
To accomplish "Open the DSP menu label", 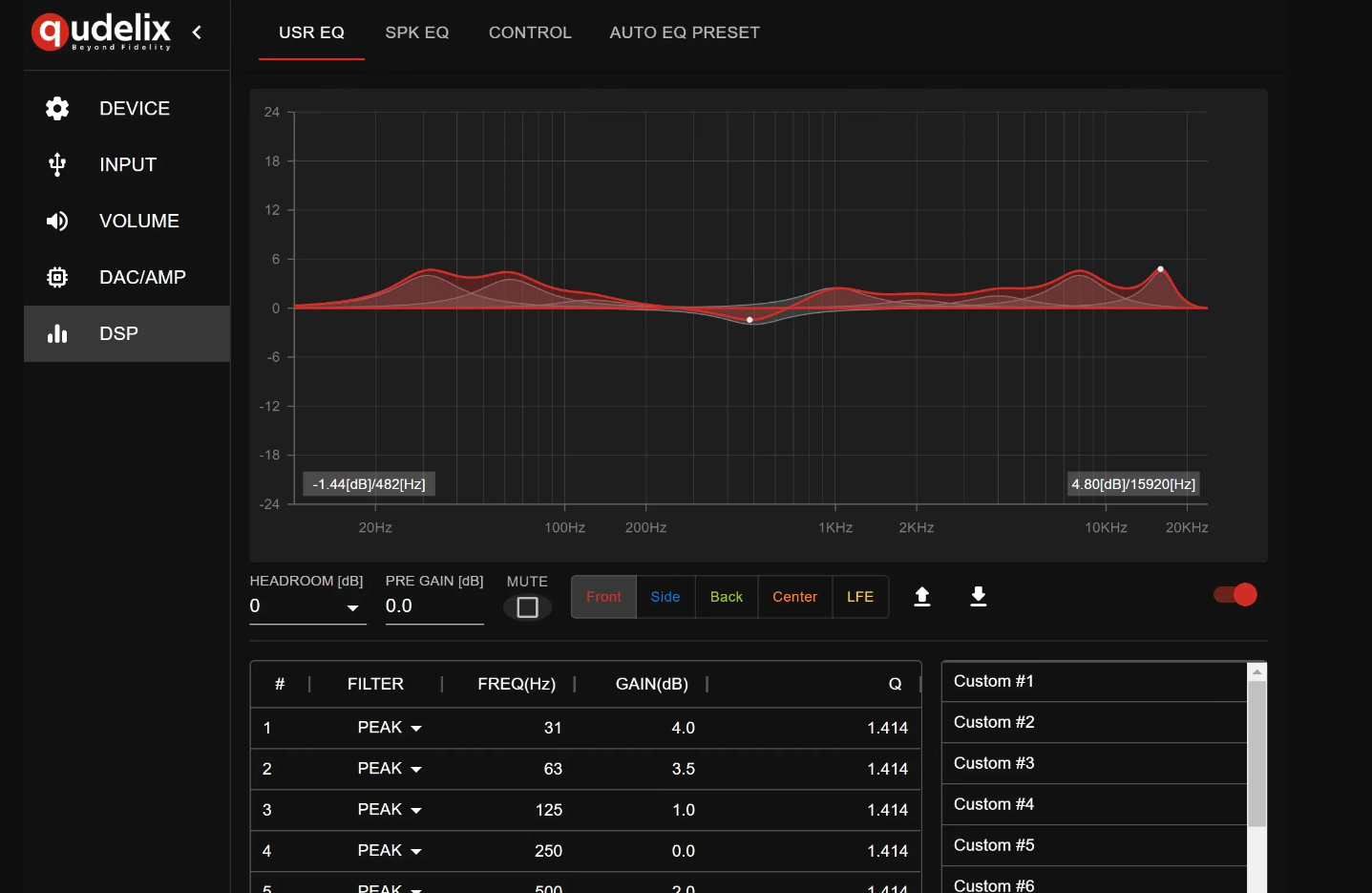I will tap(118, 334).
